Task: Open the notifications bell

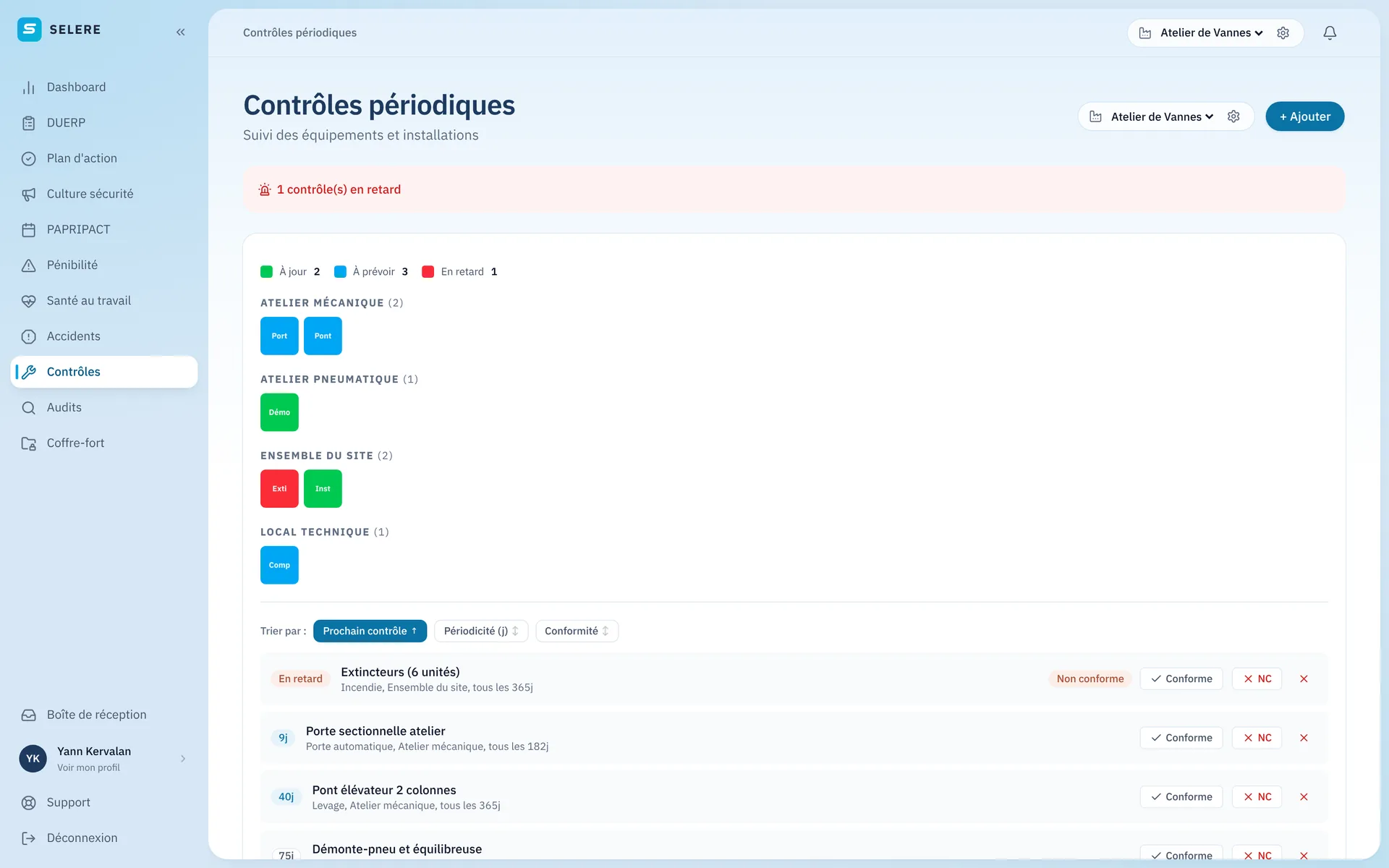Action: click(1330, 33)
